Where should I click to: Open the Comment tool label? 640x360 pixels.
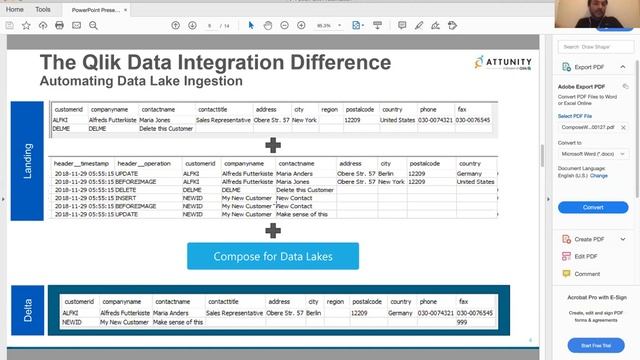(x=587, y=274)
